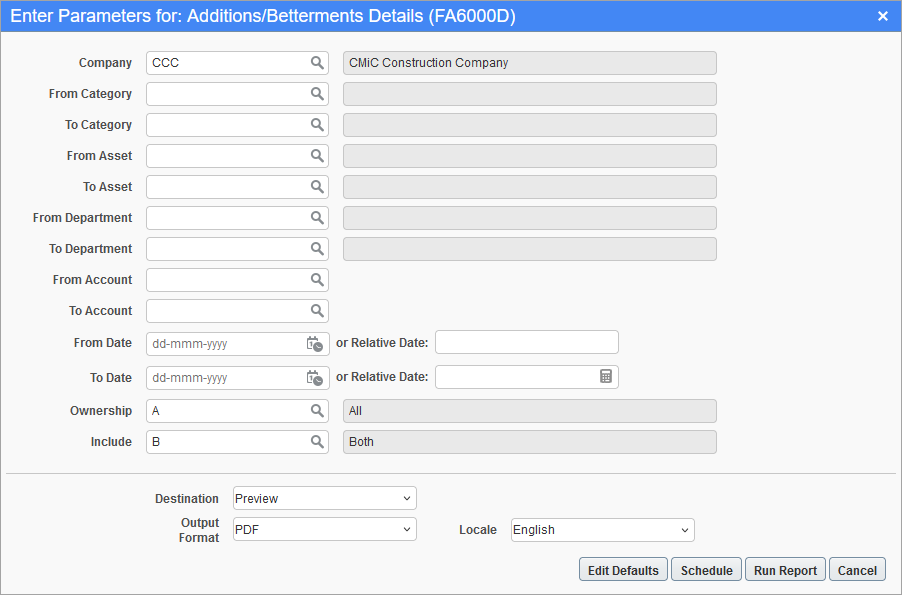Open the Company lookup search icon
902x595 pixels.
point(318,62)
